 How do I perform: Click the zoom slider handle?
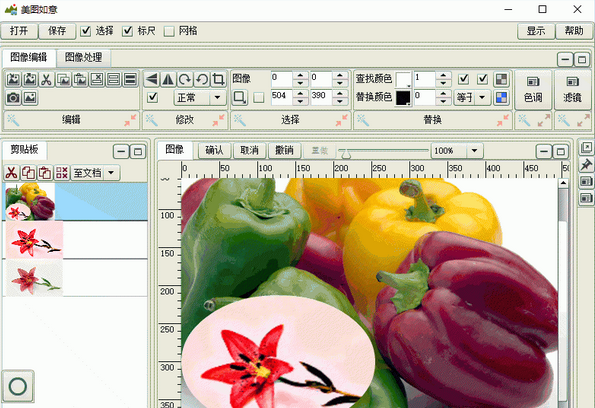point(346,154)
